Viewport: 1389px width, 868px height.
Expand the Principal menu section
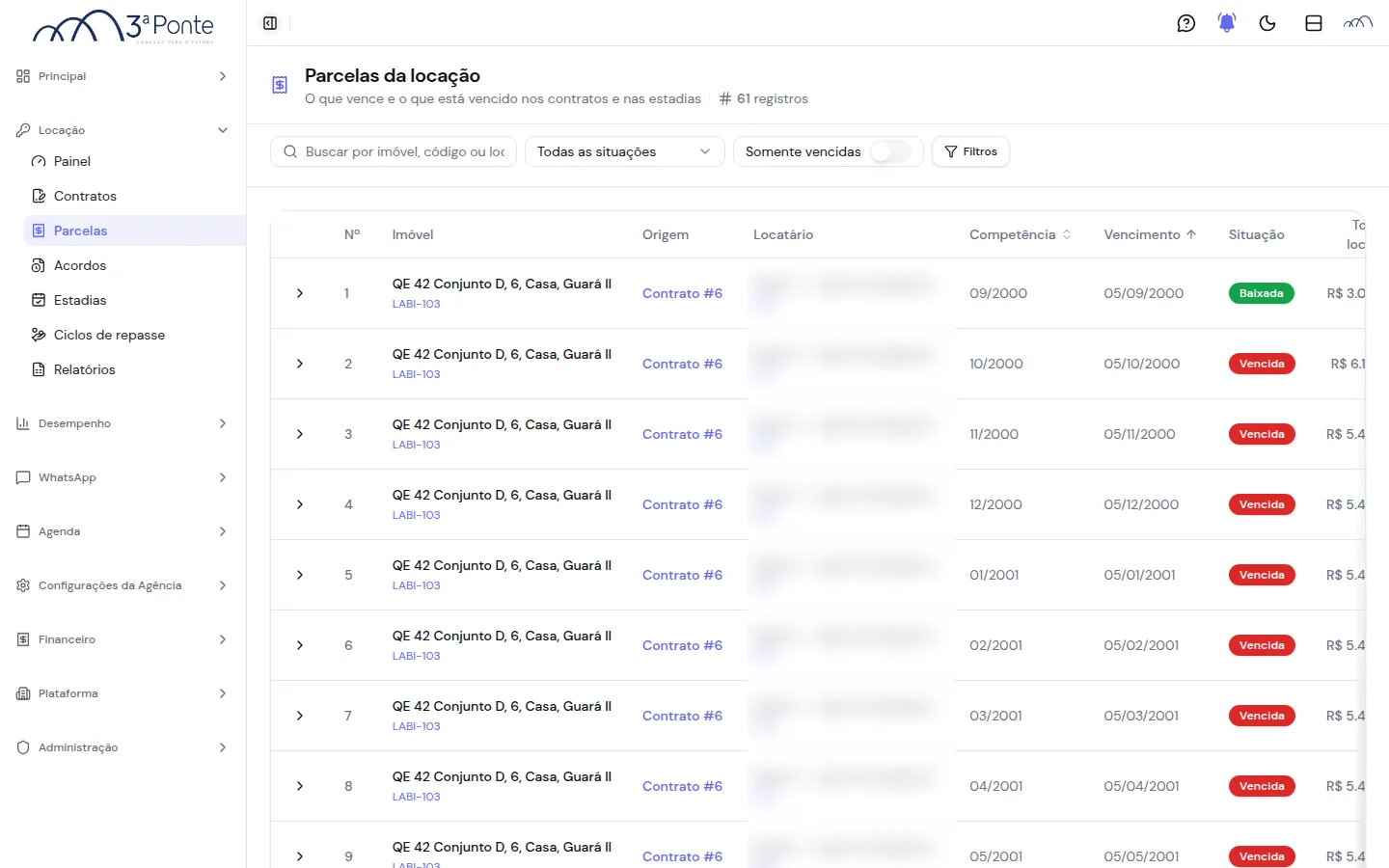tap(123, 76)
